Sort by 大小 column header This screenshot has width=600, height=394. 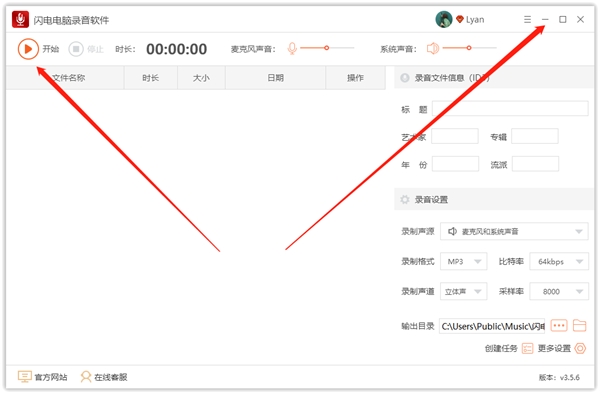point(201,78)
